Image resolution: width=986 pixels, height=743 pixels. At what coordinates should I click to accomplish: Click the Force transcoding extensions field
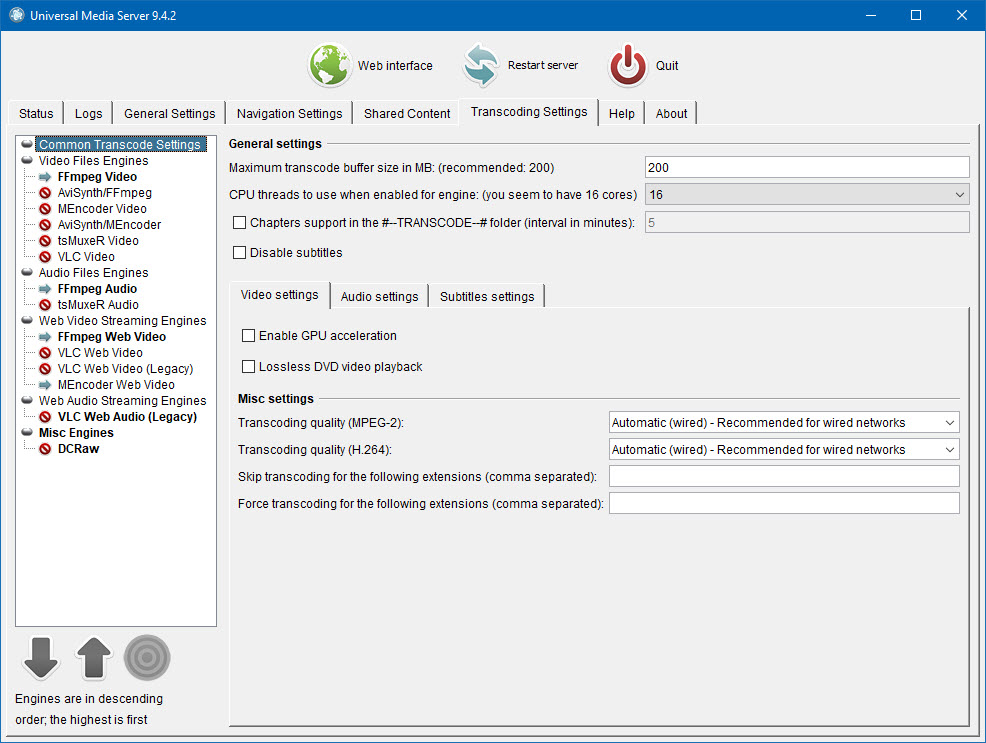click(x=784, y=504)
